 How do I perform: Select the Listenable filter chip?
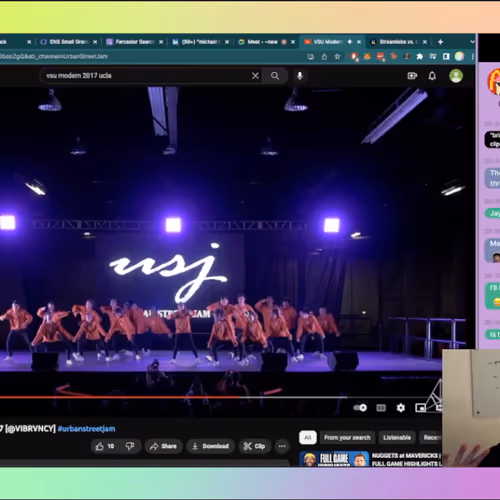tap(397, 438)
